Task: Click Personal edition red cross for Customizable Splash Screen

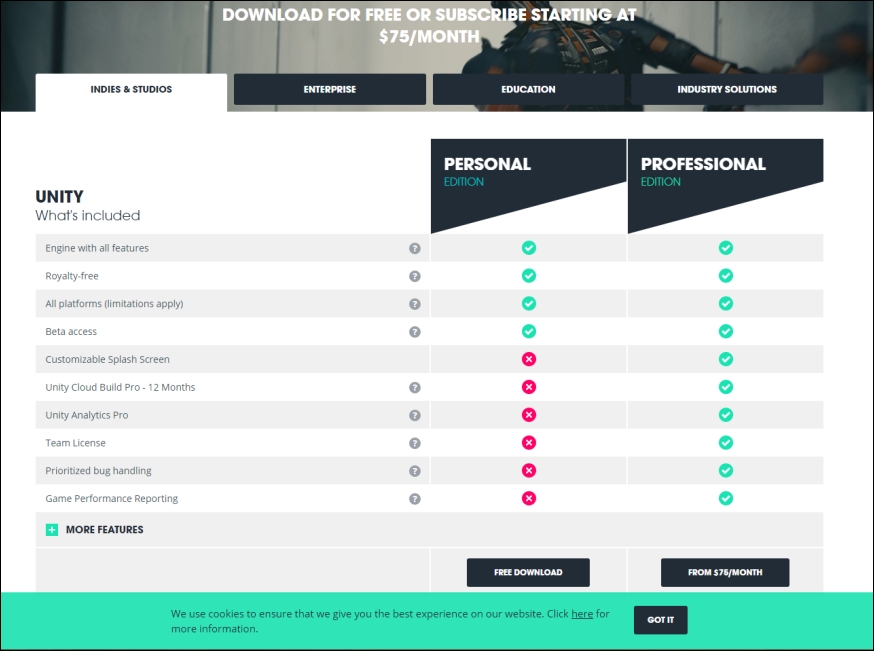Action: pos(529,359)
